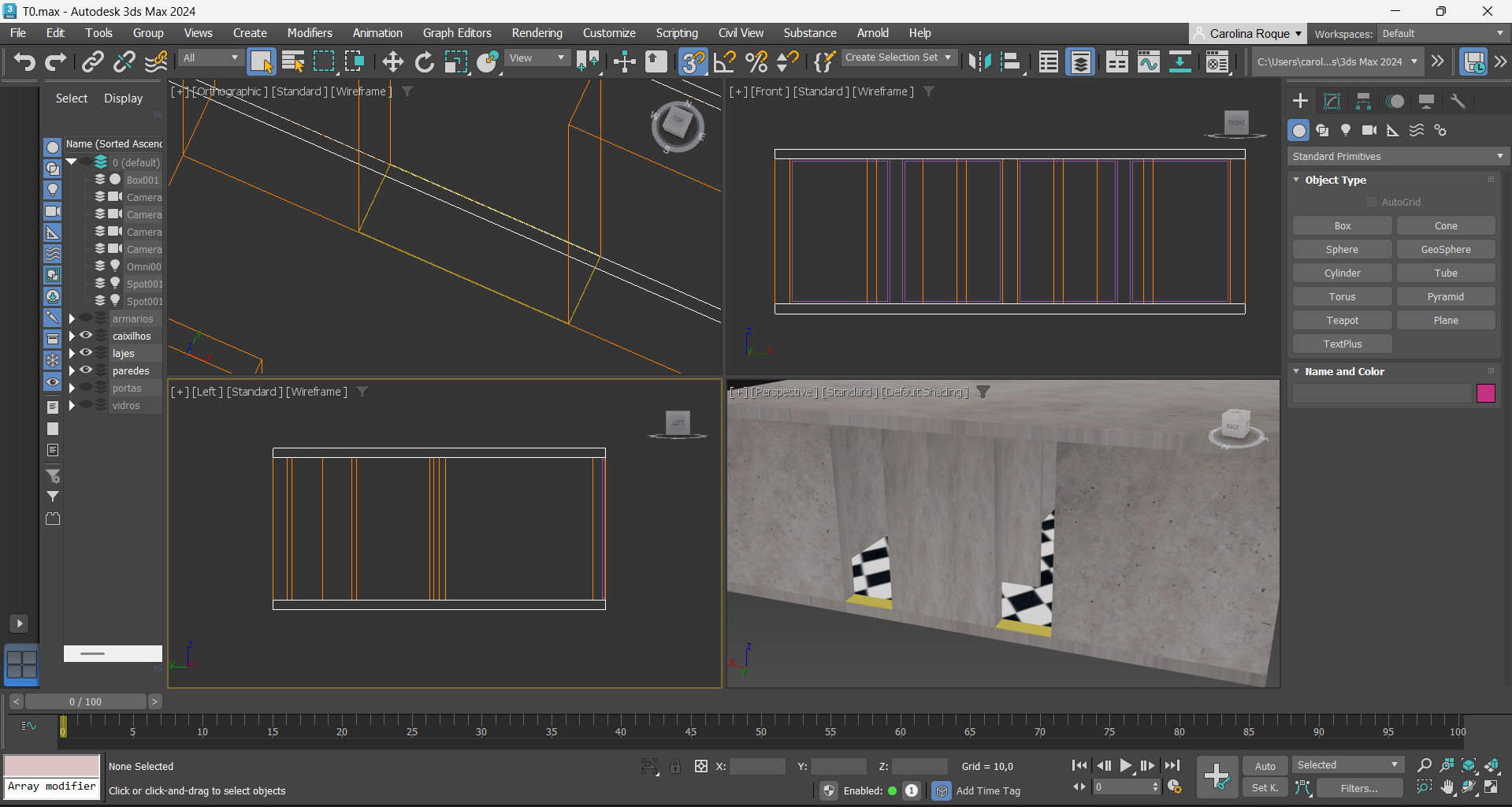Toggle visibility of the lajes layer
This screenshot has height=807, width=1512.
click(x=86, y=353)
